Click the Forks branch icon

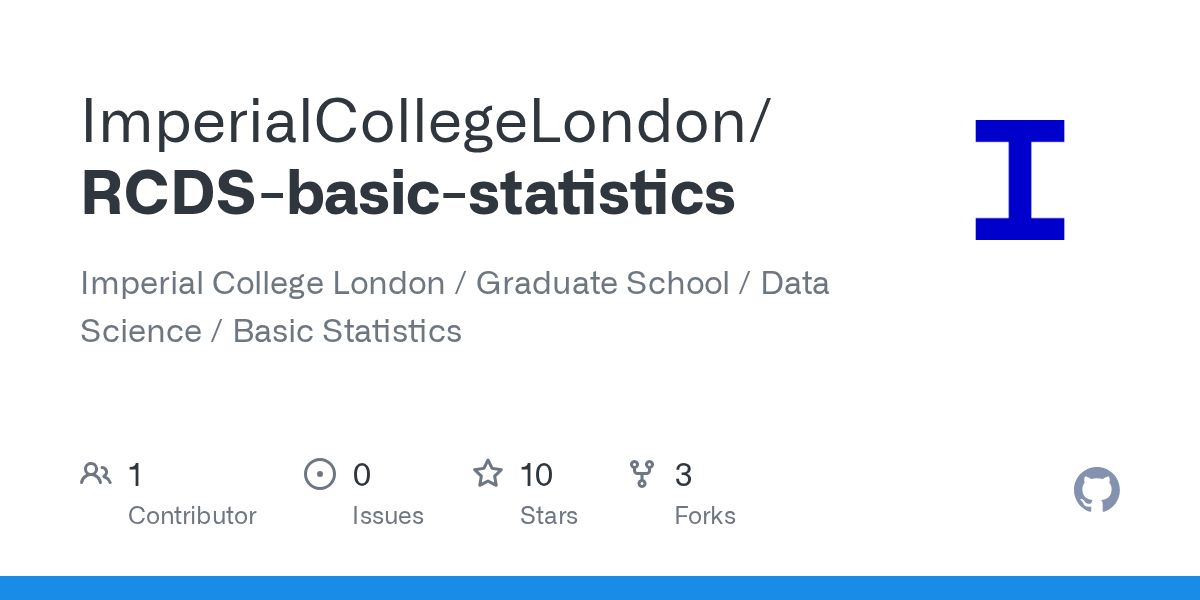tap(642, 474)
